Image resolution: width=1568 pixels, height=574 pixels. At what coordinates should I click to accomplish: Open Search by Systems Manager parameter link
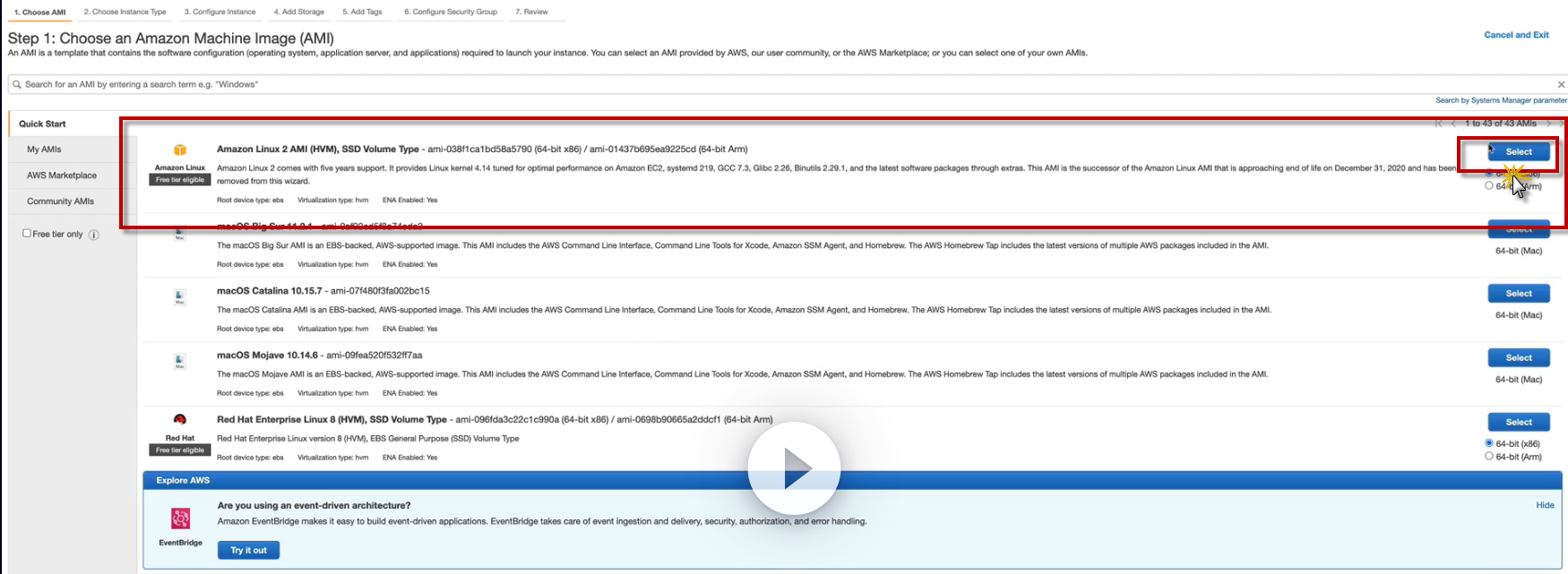click(x=1501, y=100)
